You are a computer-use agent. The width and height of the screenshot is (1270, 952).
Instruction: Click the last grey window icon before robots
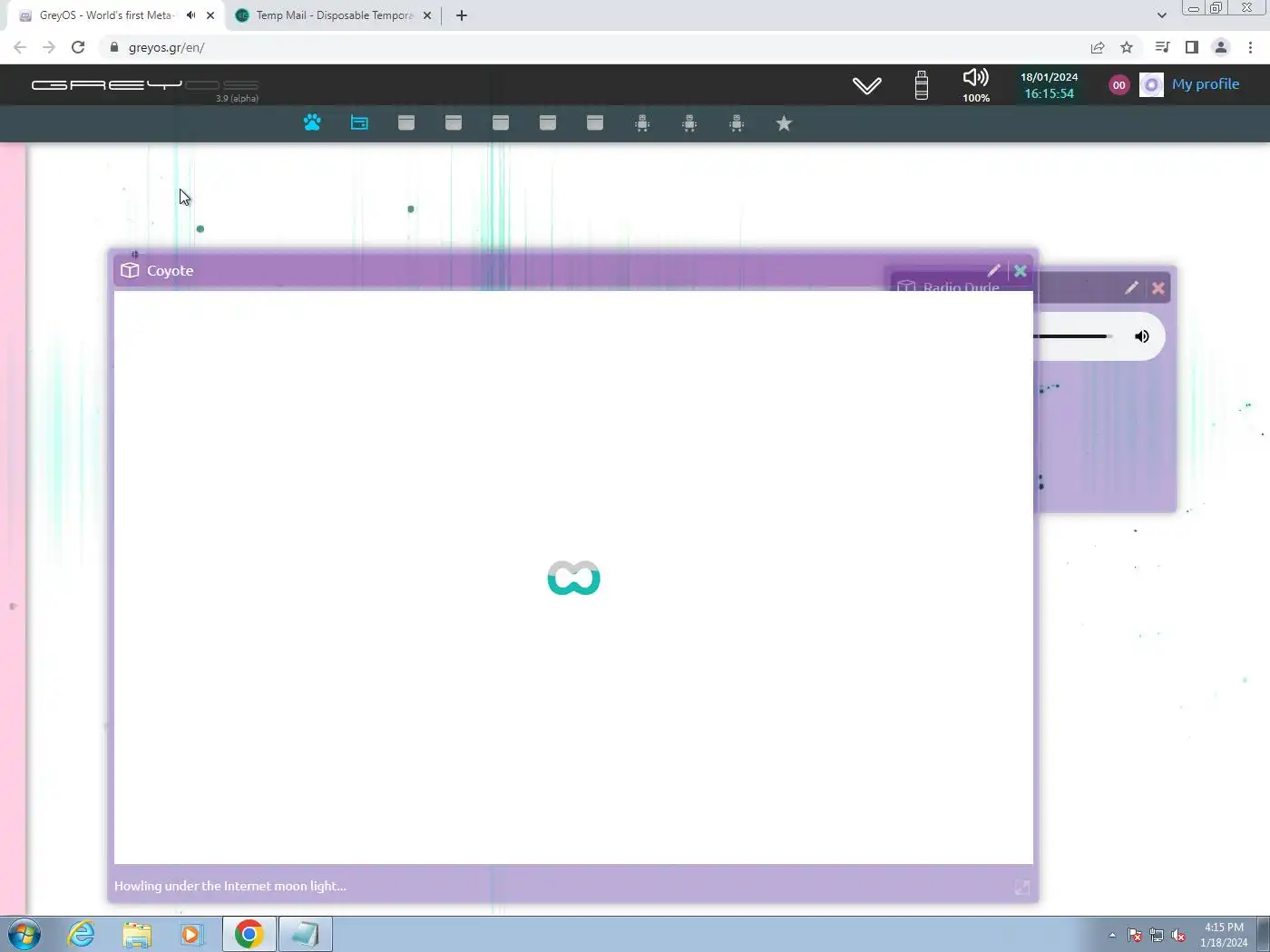(595, 122)
